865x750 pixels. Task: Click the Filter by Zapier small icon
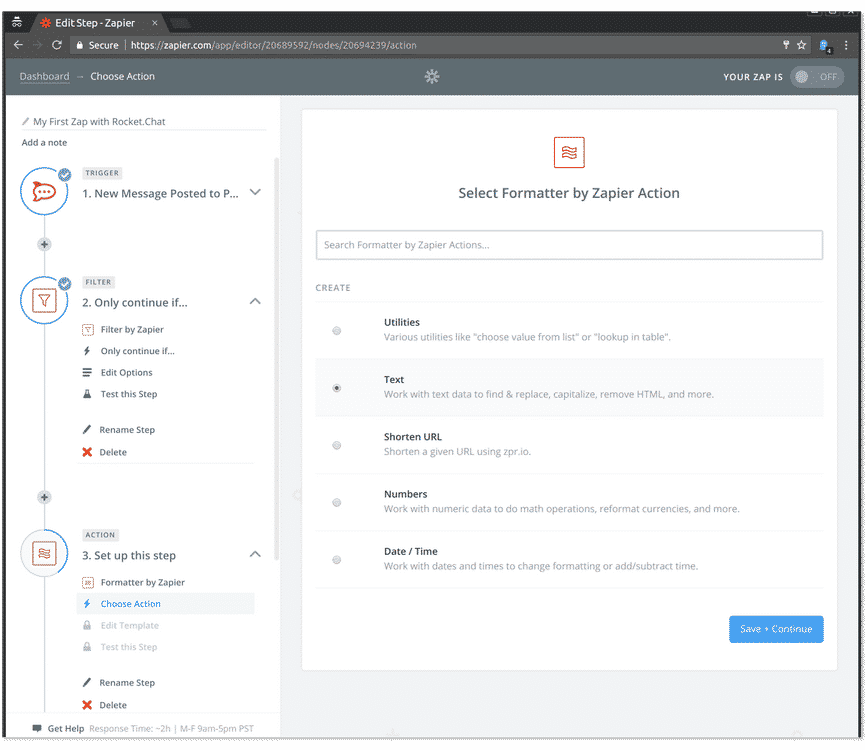pyautogui.click(x=88, y=330)
